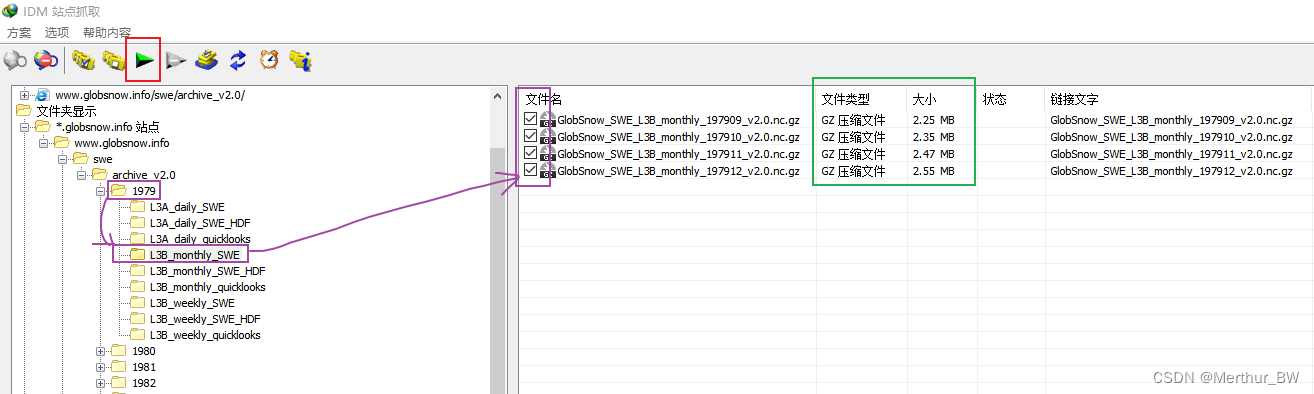Open the 方案 menu
Image resolution: width=1314 pixels, height=394 pixels.
19,33
